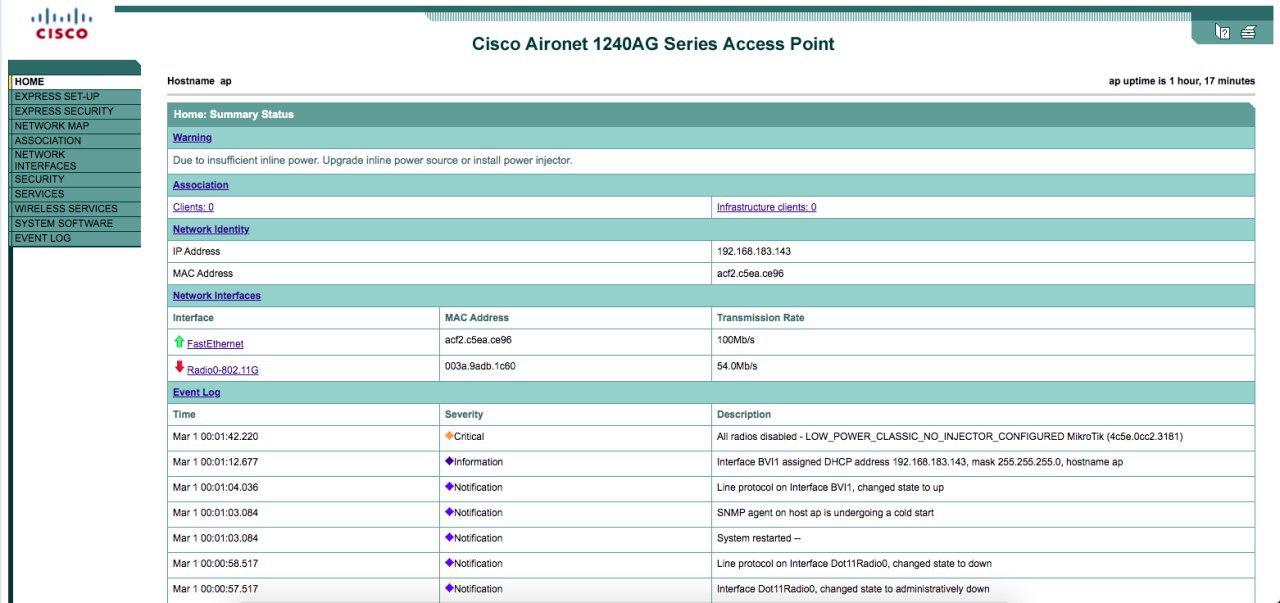The width and height of the screenshot is (1280, 603).
Task: Click IP address value 192.168.183.143
Action: 754,251
